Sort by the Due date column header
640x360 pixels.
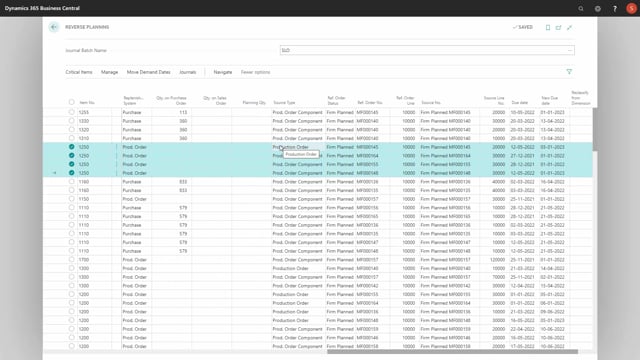[x=520, y=103]
